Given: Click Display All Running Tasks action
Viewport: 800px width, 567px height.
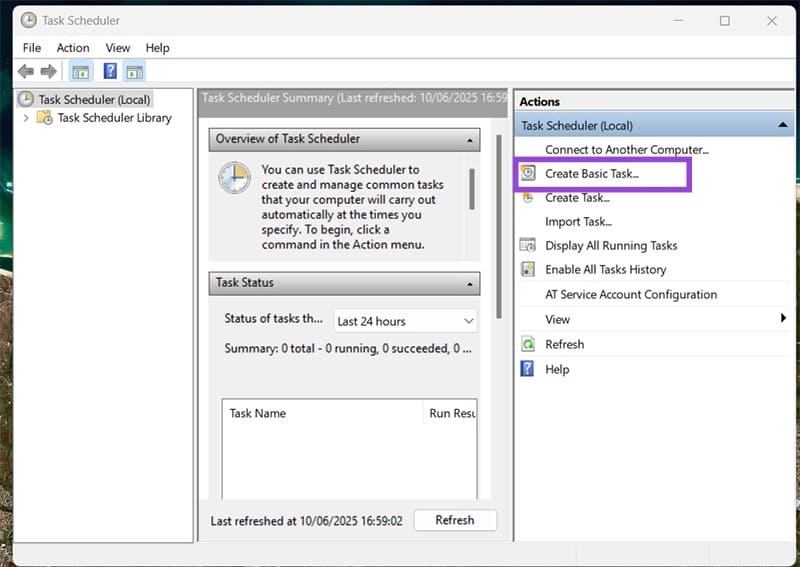Looking at the screenshot, I should click(611, 245).
